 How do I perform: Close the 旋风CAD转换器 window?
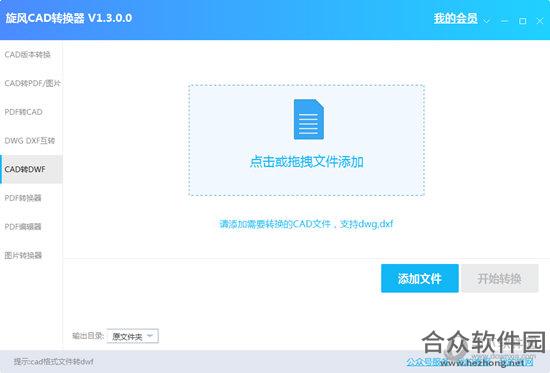(x=540, y=21)
